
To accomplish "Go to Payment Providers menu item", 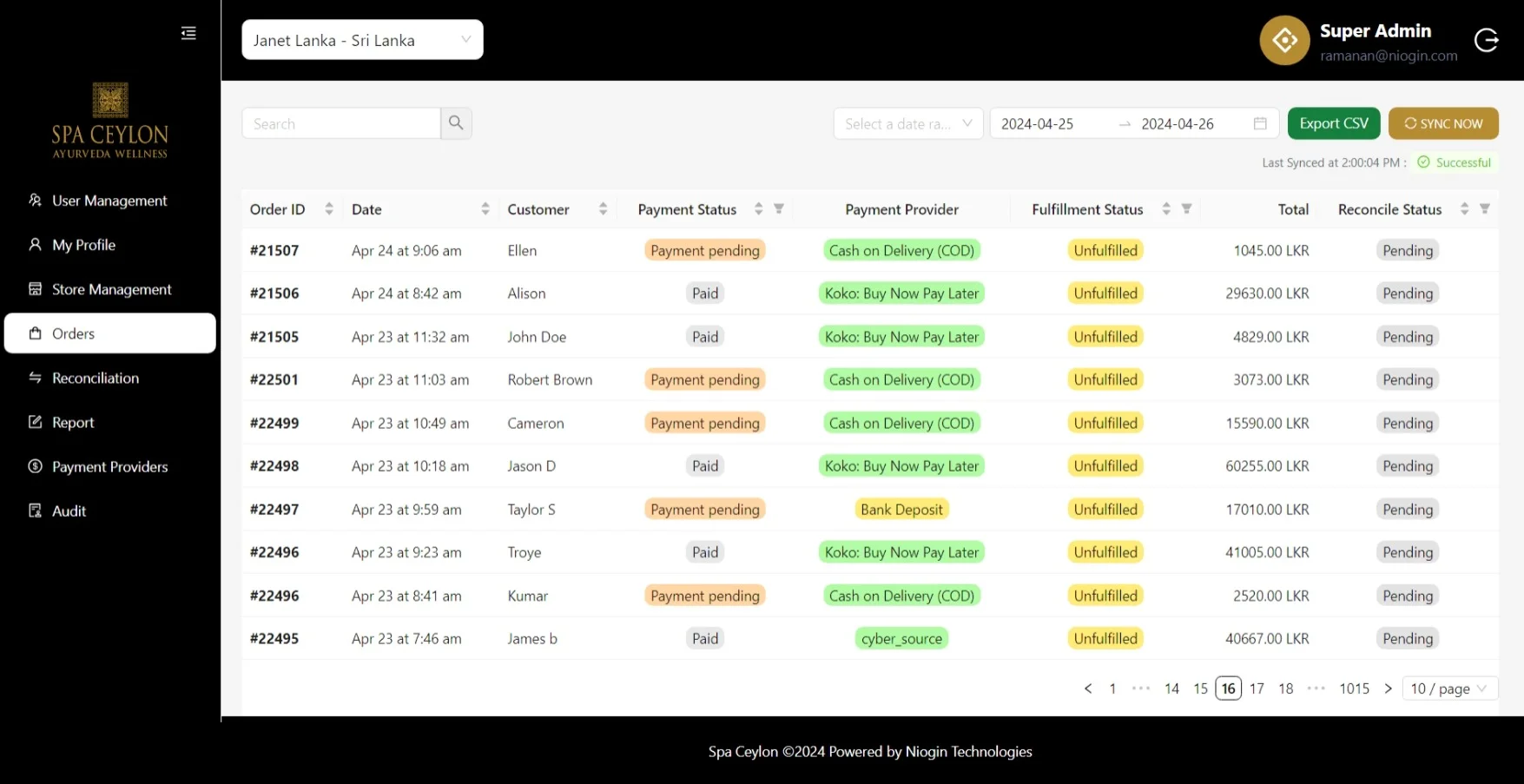I will pos(109,466).
